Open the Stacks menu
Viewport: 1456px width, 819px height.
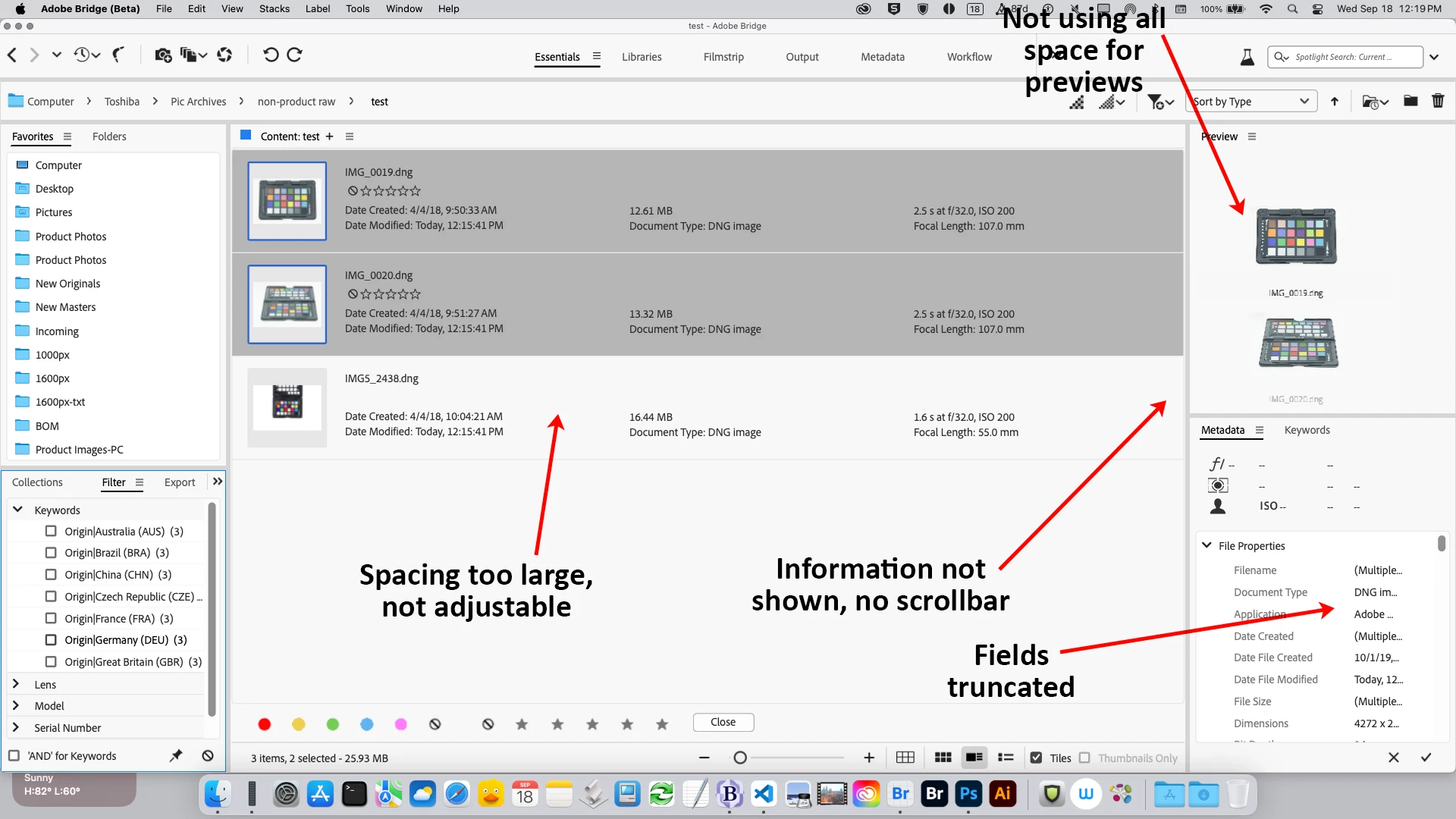pos(274,9)
